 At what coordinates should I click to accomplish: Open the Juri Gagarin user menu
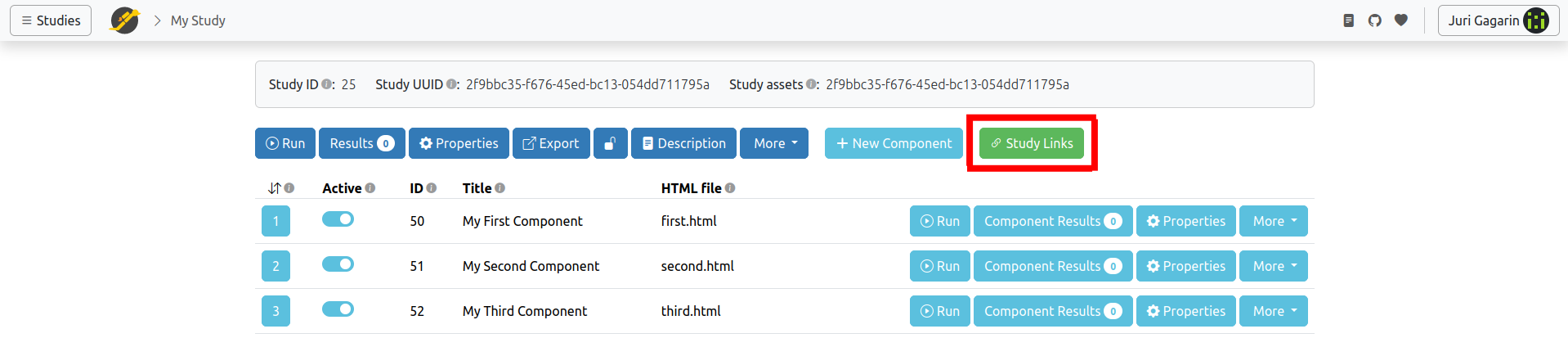1498,20
